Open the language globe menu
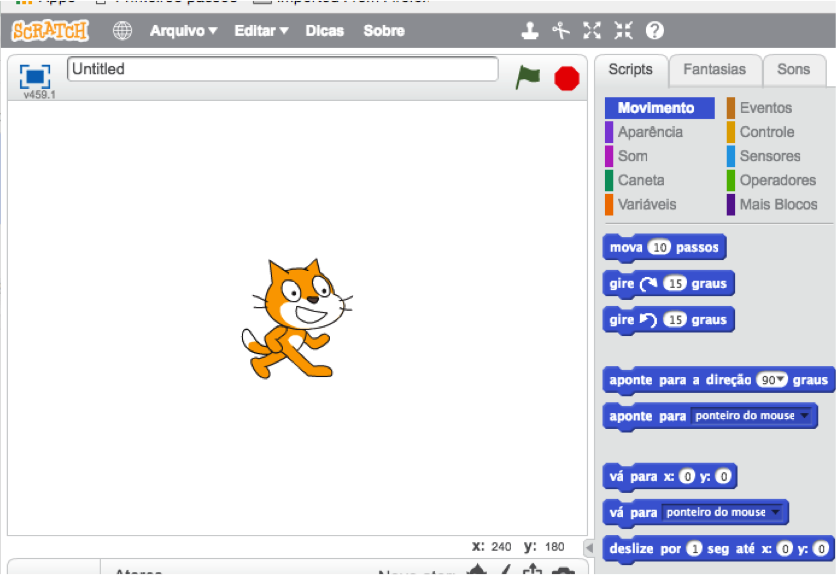 (122, 30)
